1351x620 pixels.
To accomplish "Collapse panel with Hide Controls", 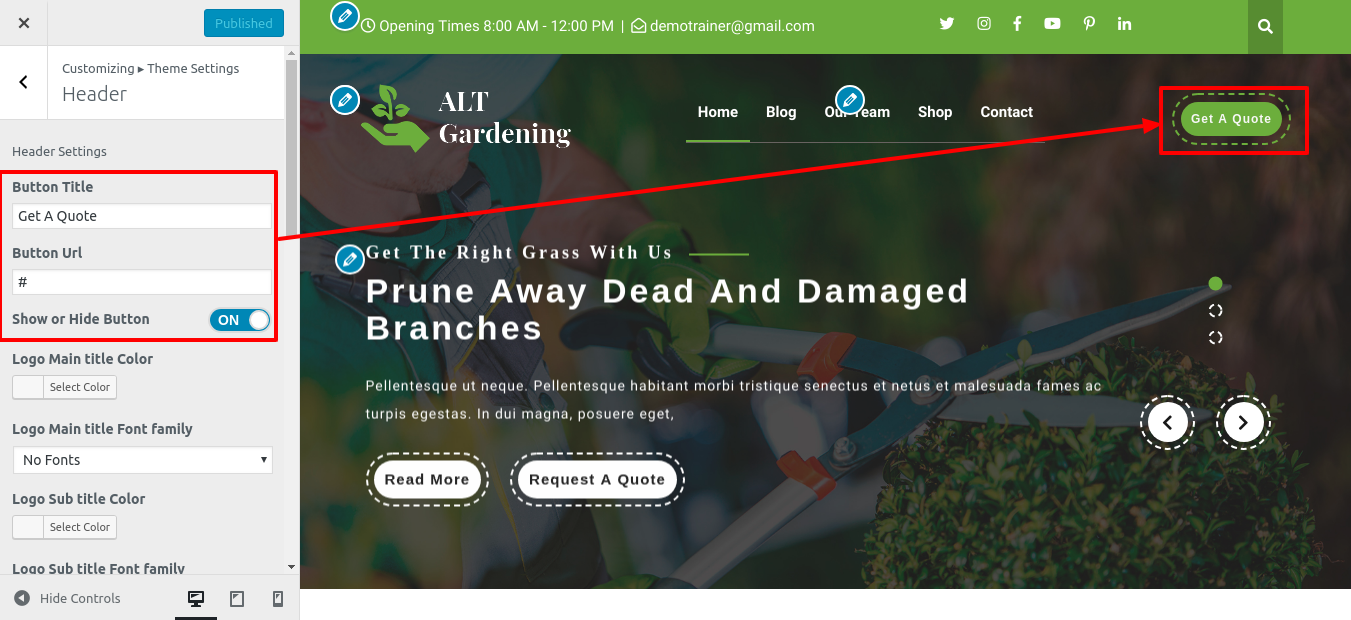I will pyautogui.click(x=67, y=598).
